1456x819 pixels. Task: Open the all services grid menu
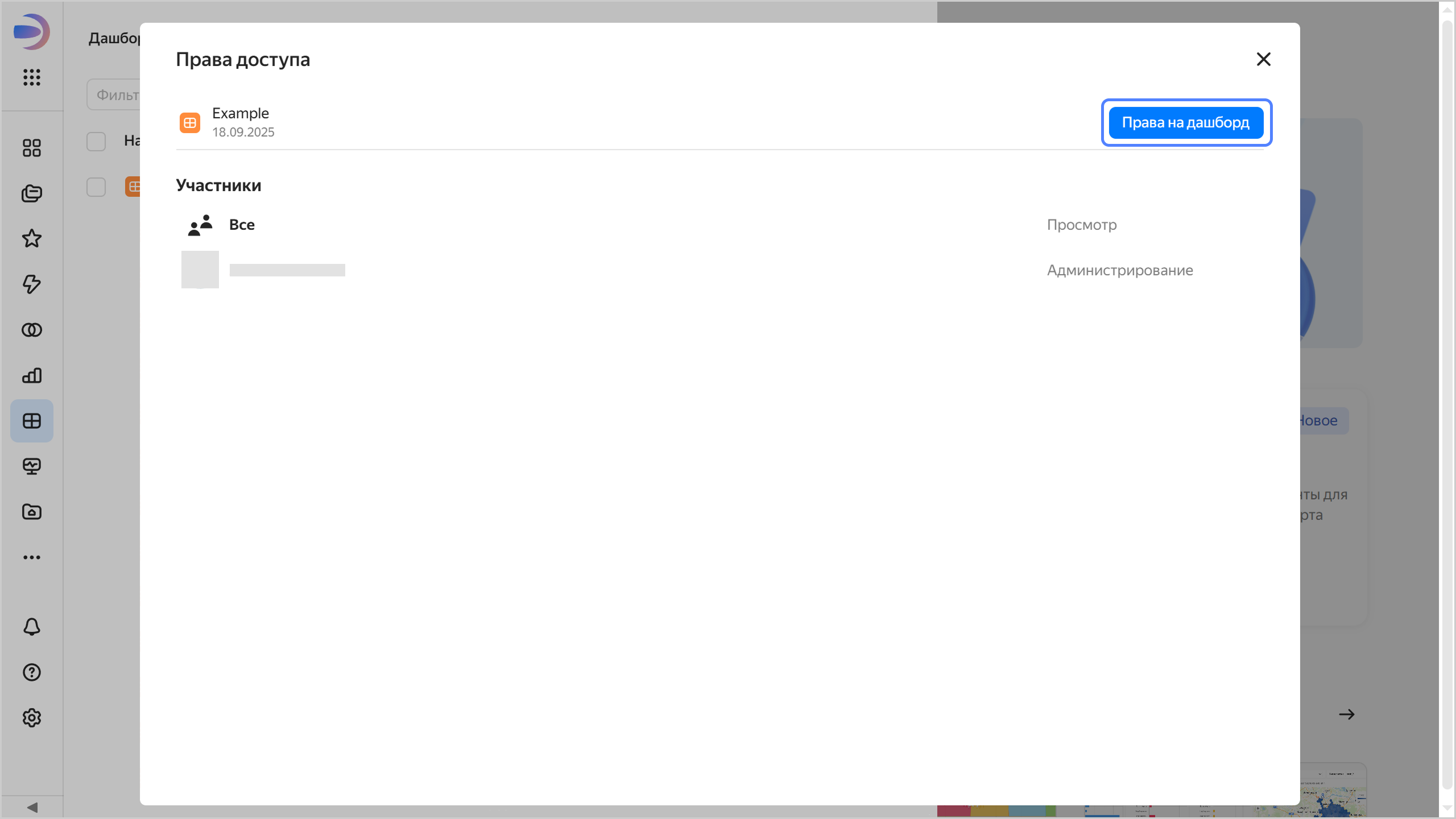(32, 77)
